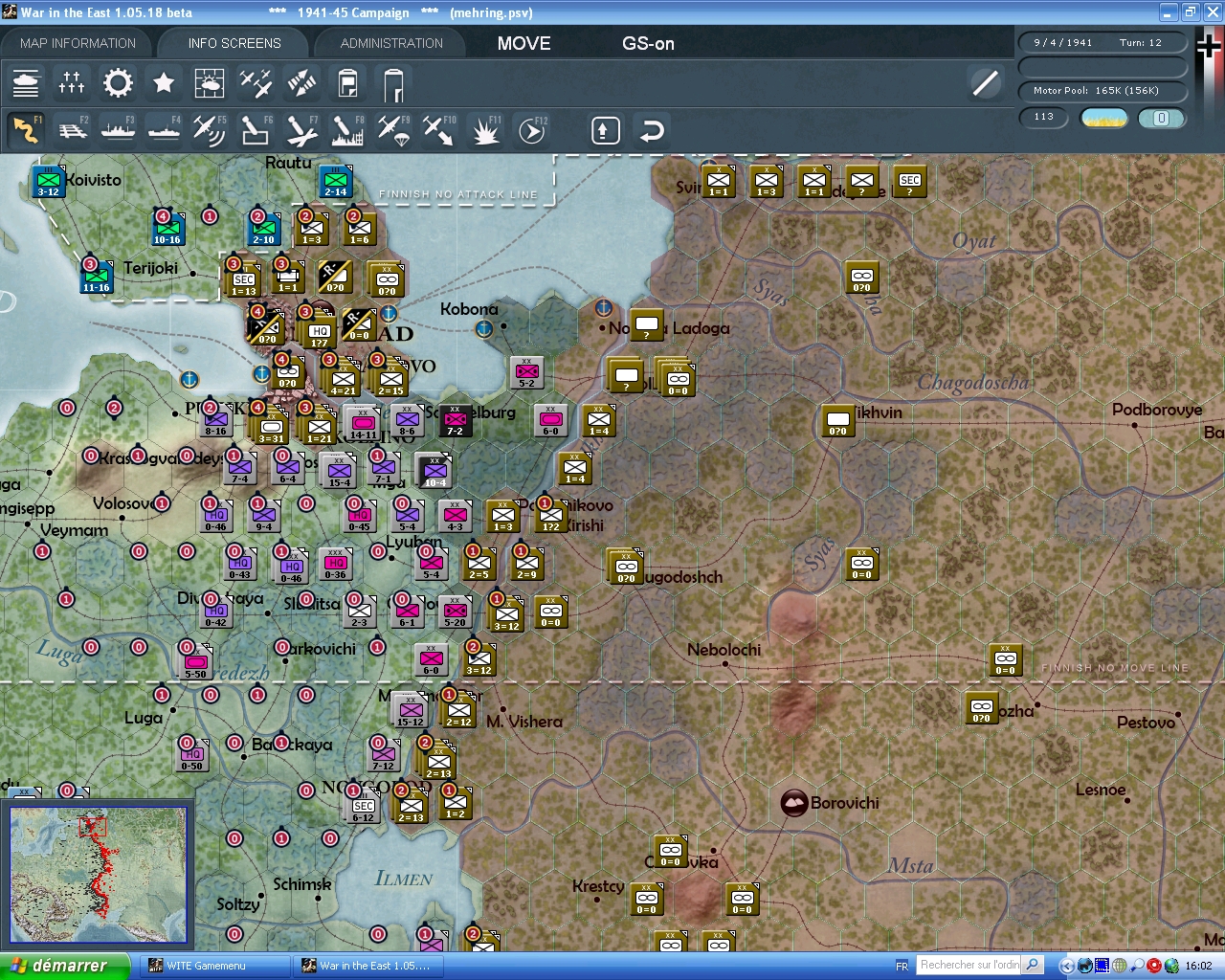Click War in the East taskbar item
This screenshot has height=980, width=1225.
[x=368, y=966]
